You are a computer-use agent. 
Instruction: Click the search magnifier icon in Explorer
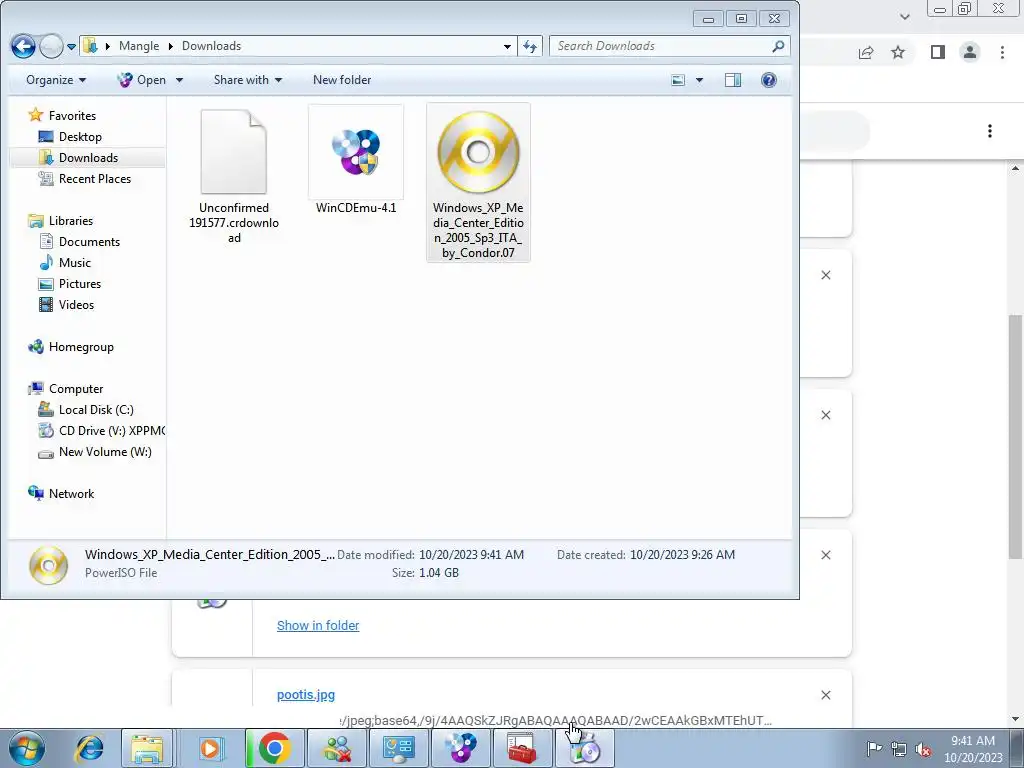[x=778, y=46]
